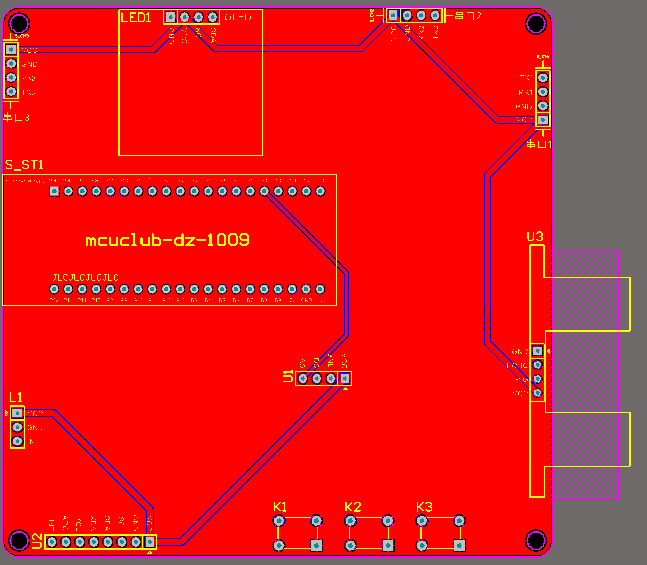Select the square pad of U2 header

pos(150,541)
